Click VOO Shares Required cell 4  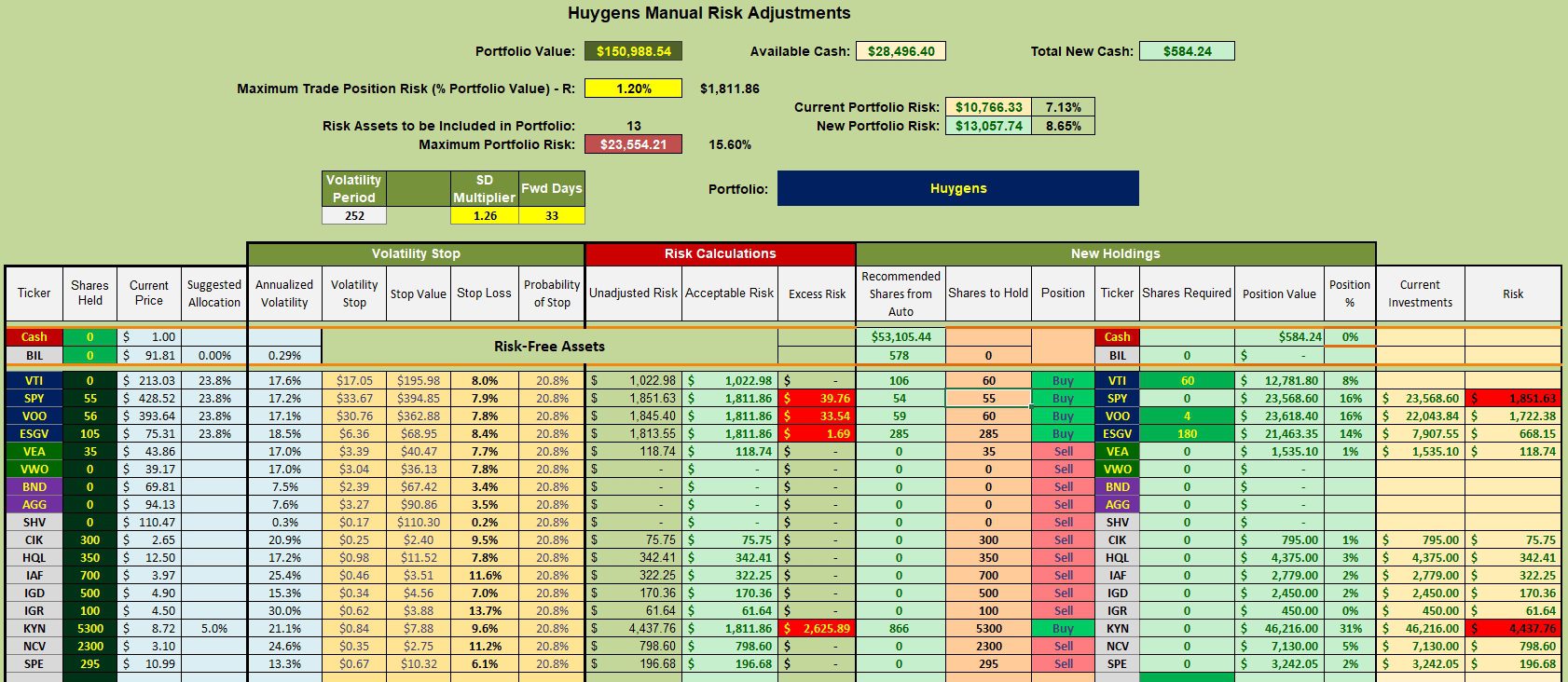click(x=1187, y=416)
